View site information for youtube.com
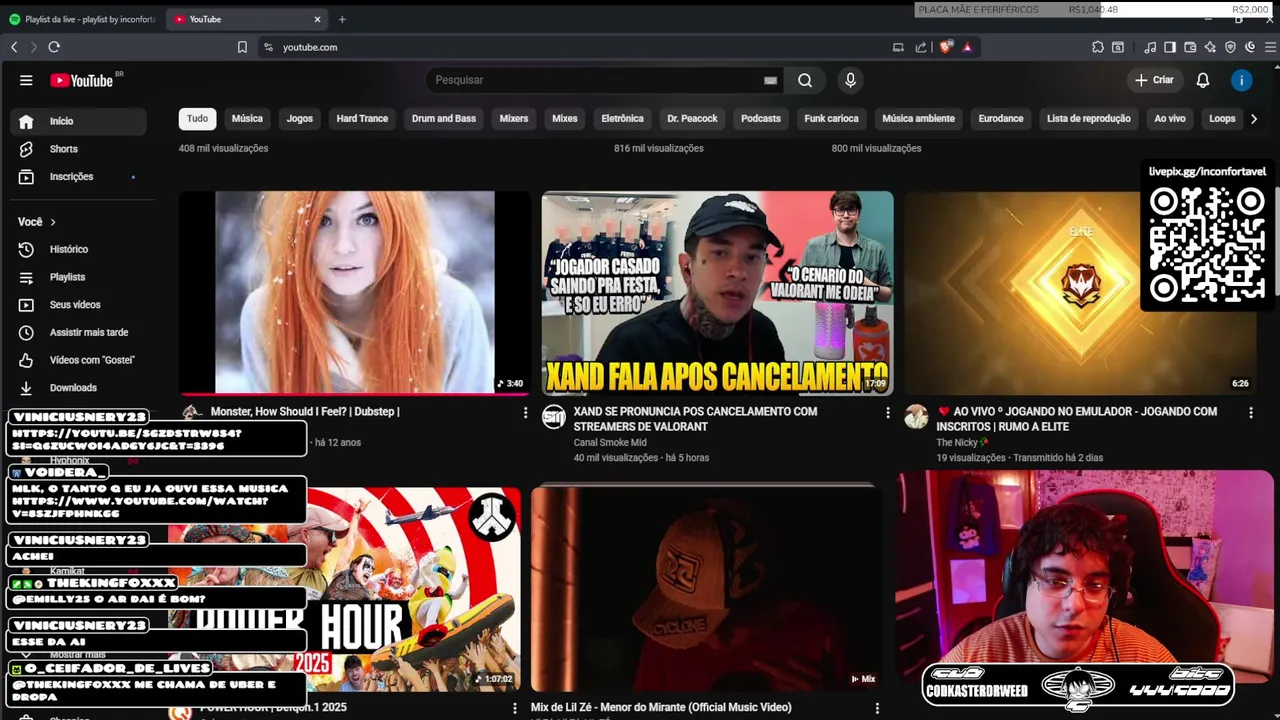The width and height of the screenshot is (1280, 720). (268, 47)
